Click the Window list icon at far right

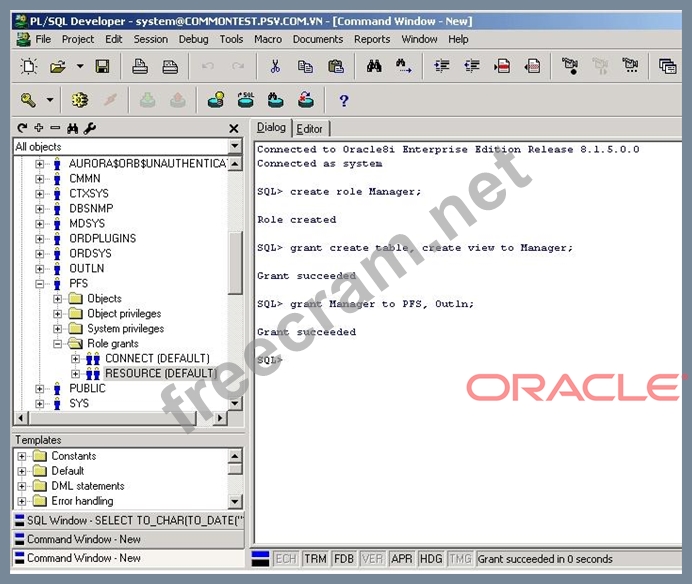tap(667, 67)
